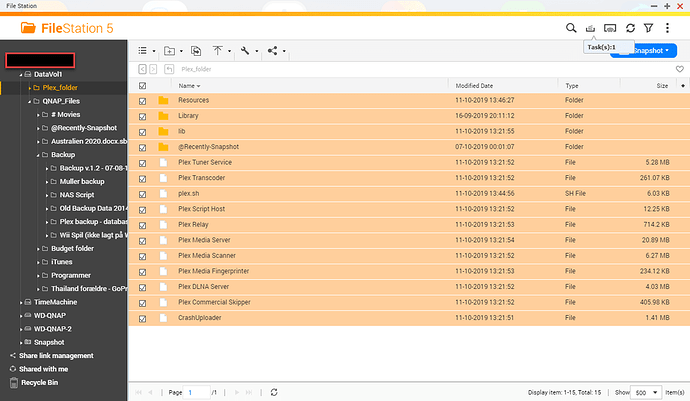This screenshot has height=401, width=690.
Task: Click the share icon in toolbar
Action: coord(272,51)
